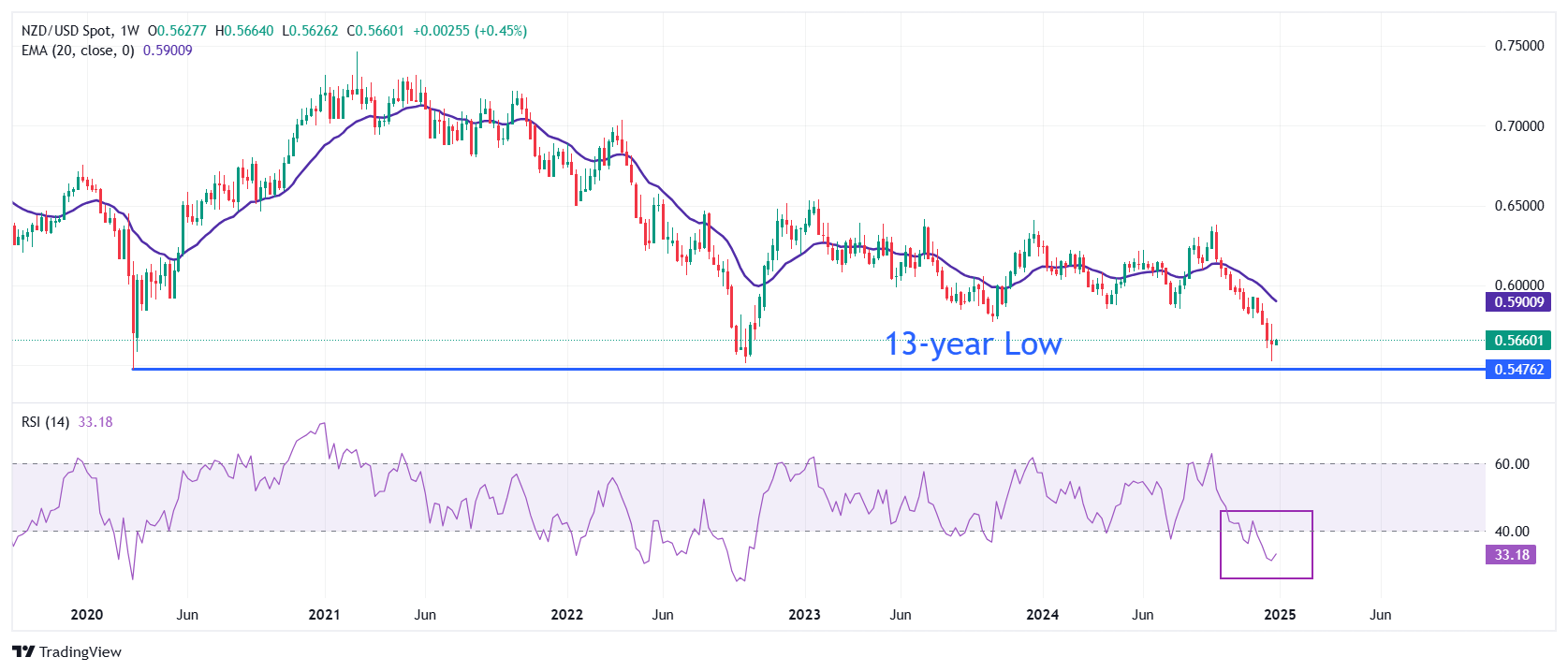
Task: Click the 2020 label on the time axis
Action: (x=87, y=615)
